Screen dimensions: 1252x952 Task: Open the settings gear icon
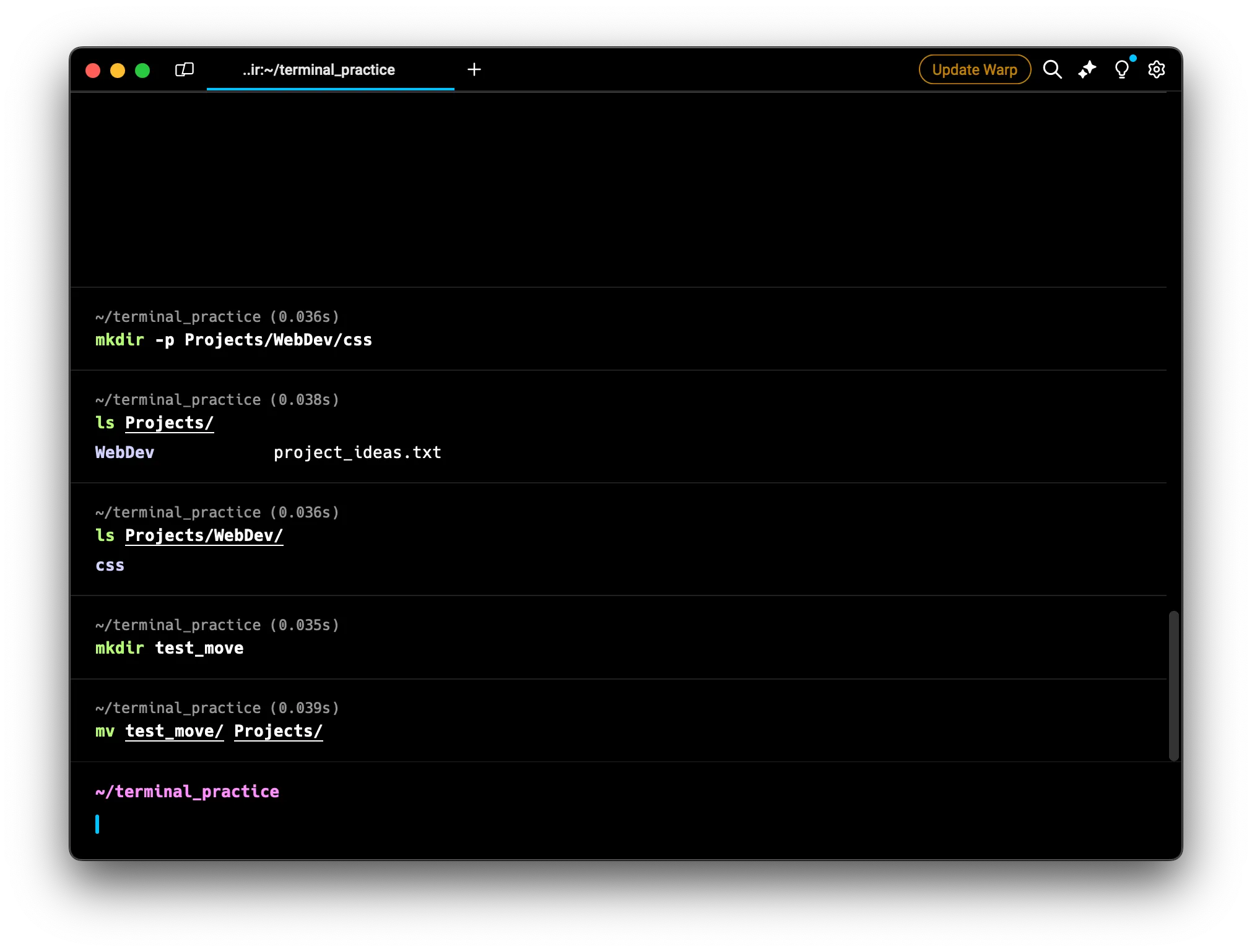(1156, 69)
